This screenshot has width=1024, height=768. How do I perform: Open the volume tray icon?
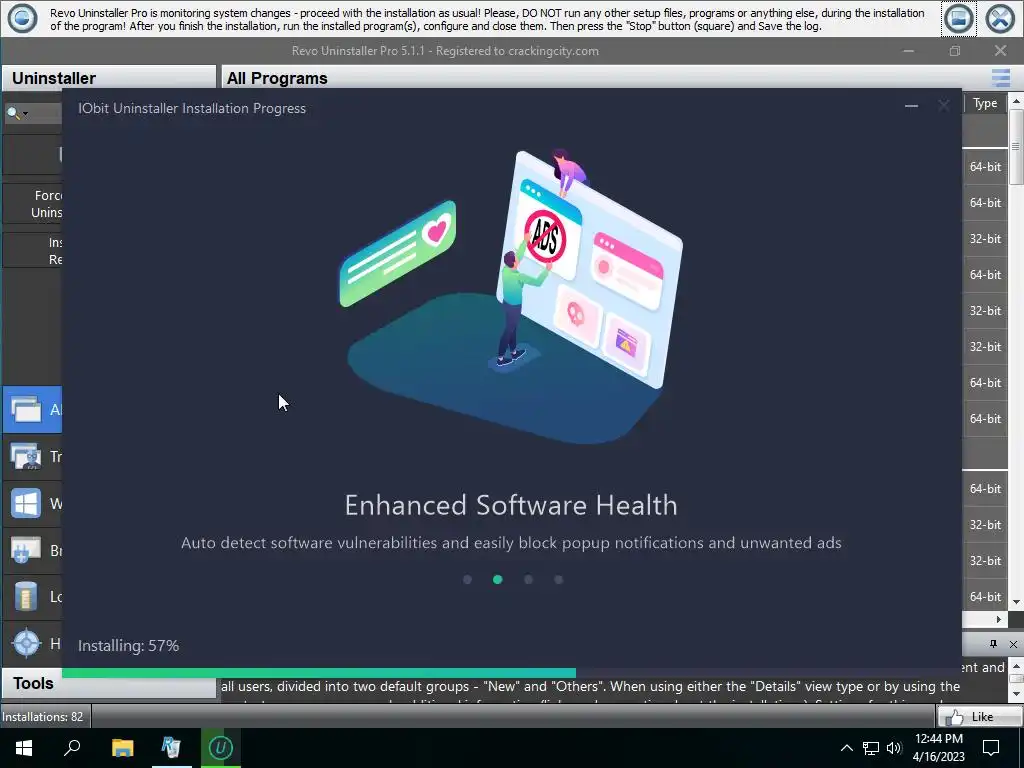pos(894,748)
